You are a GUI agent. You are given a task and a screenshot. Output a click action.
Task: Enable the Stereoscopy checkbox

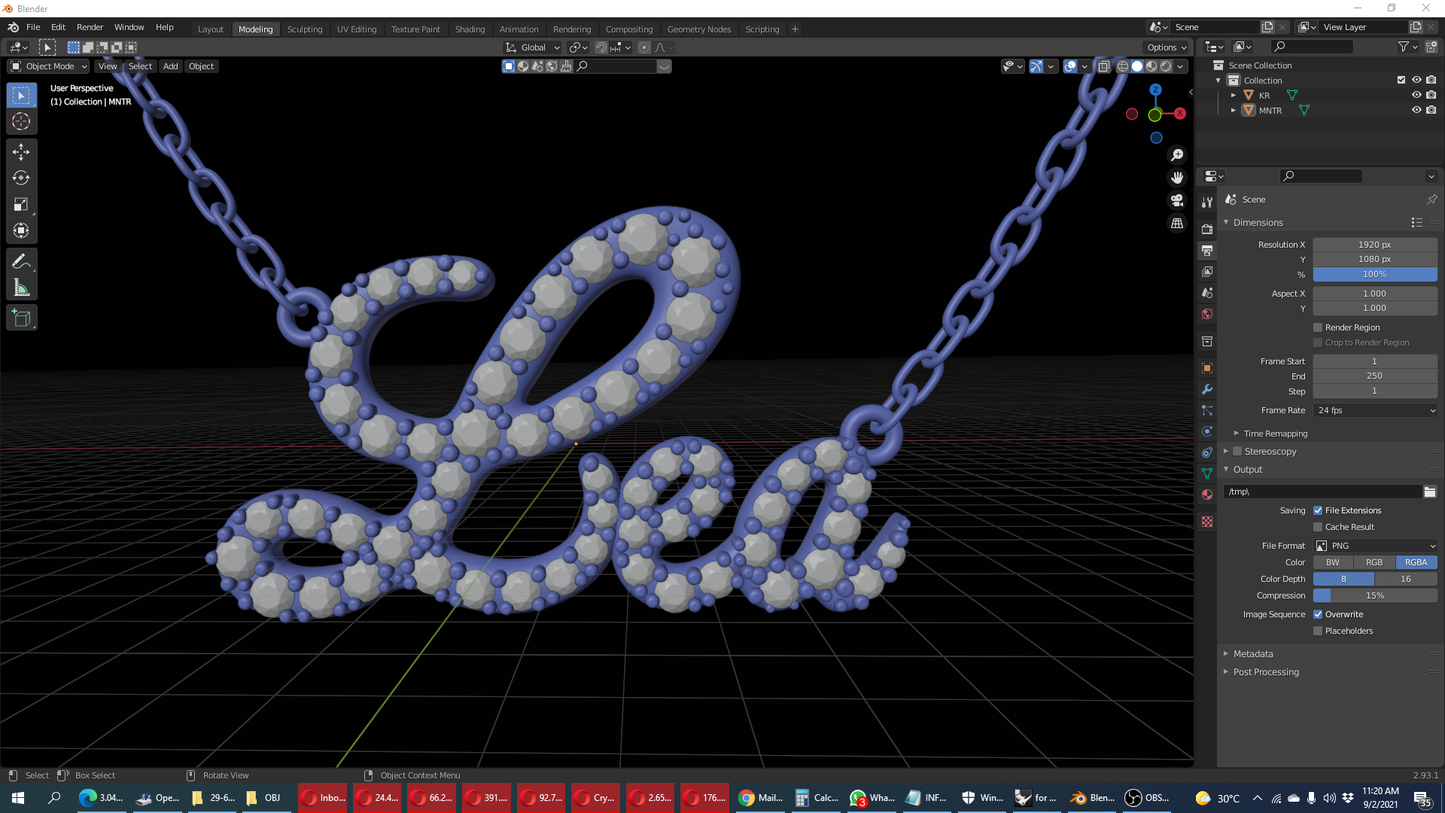coord(1237,451)
